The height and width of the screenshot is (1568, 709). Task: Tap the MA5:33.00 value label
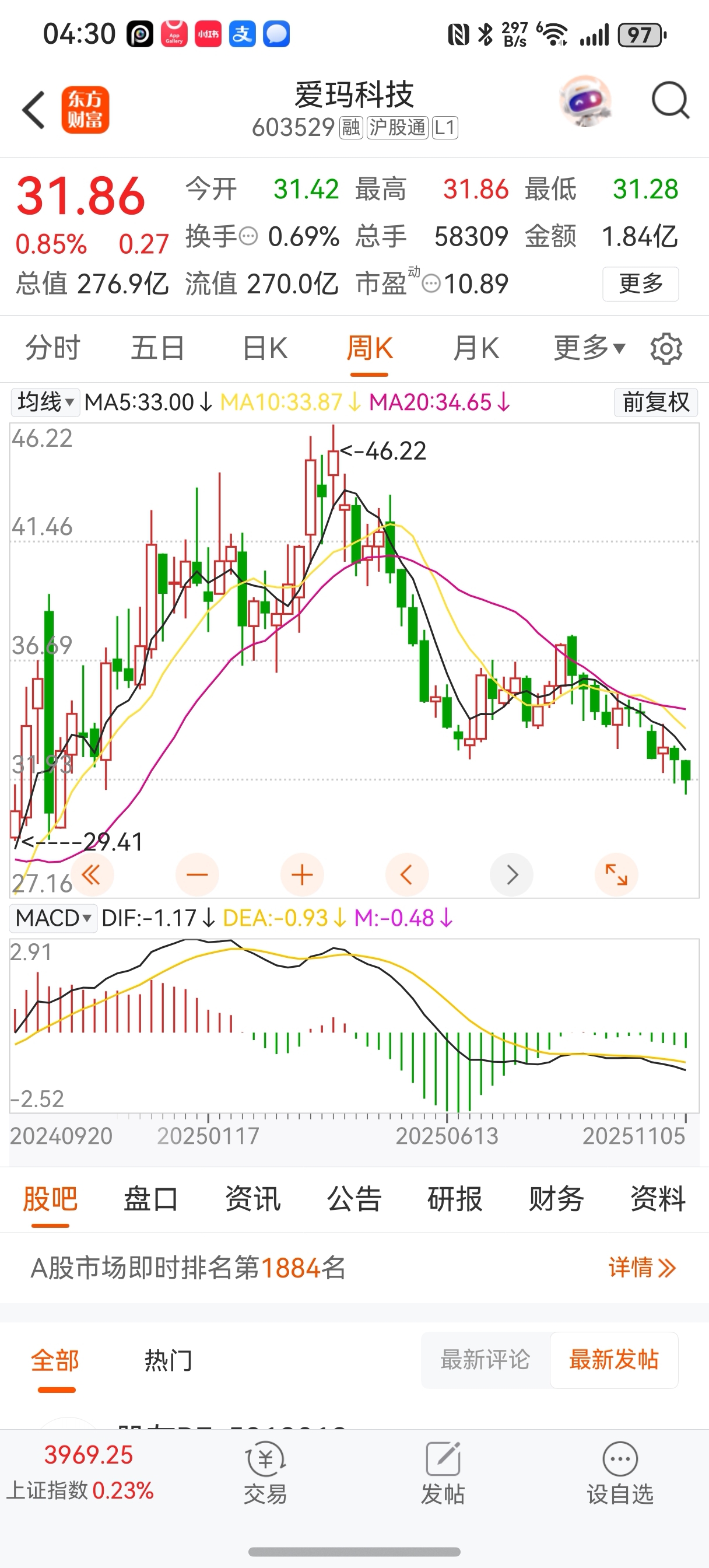tap(149, 402)
